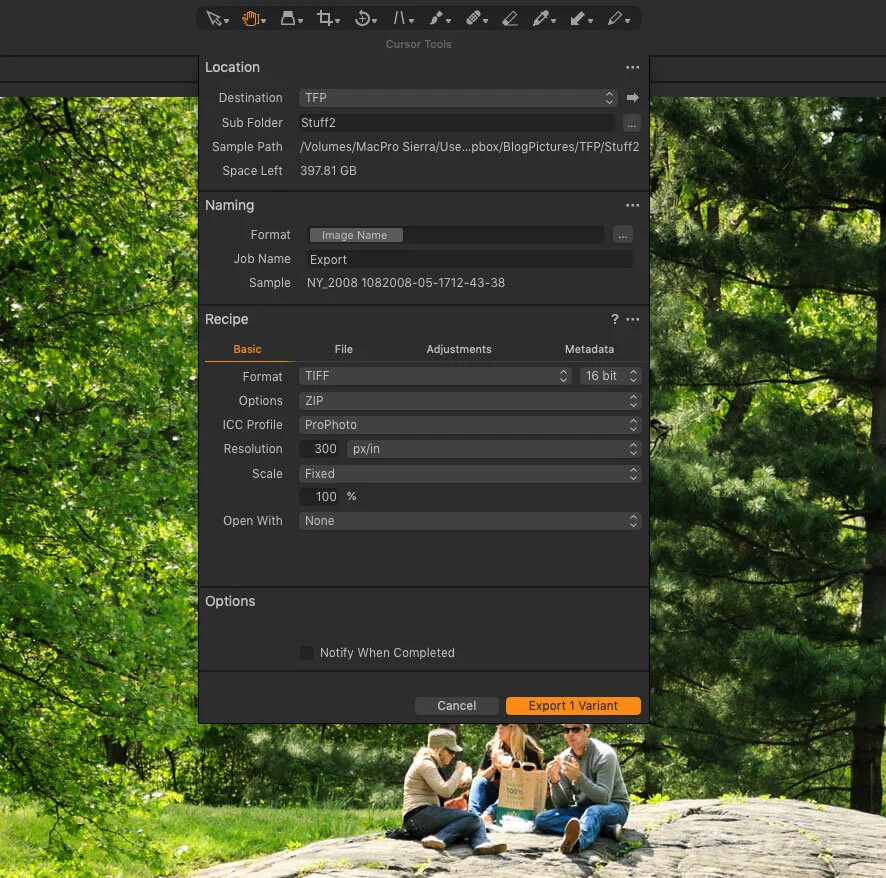Change bit depth dropdown from 16 bit
This screenshot has width=886, height=878.
coord(610,376)
